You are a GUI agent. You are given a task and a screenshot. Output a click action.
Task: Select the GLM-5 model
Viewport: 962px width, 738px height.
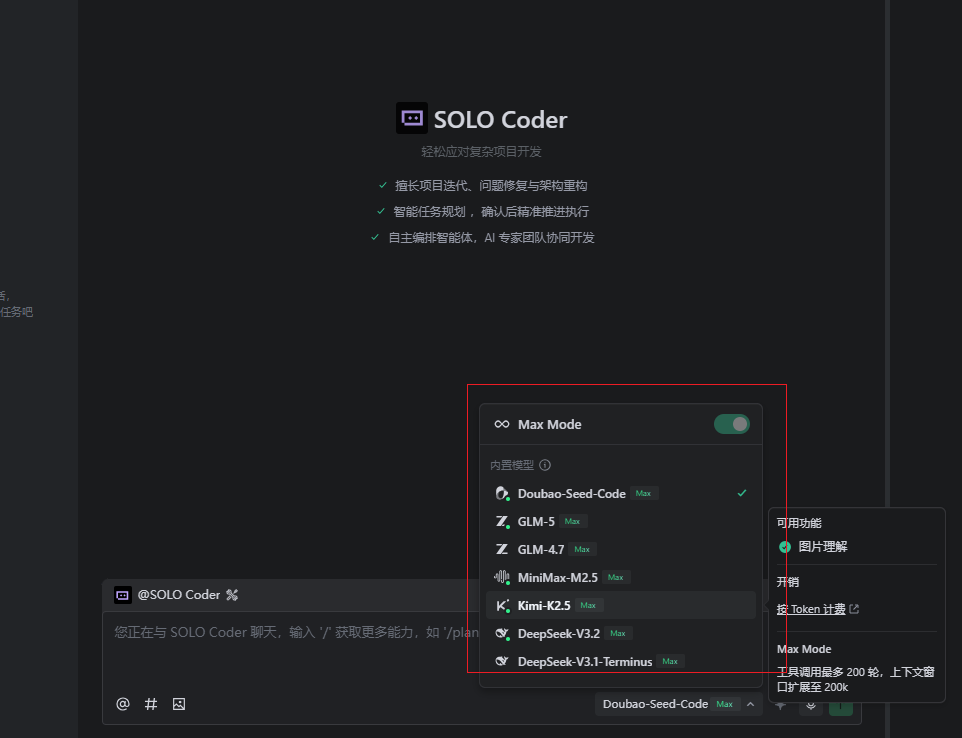coord(621,521)
